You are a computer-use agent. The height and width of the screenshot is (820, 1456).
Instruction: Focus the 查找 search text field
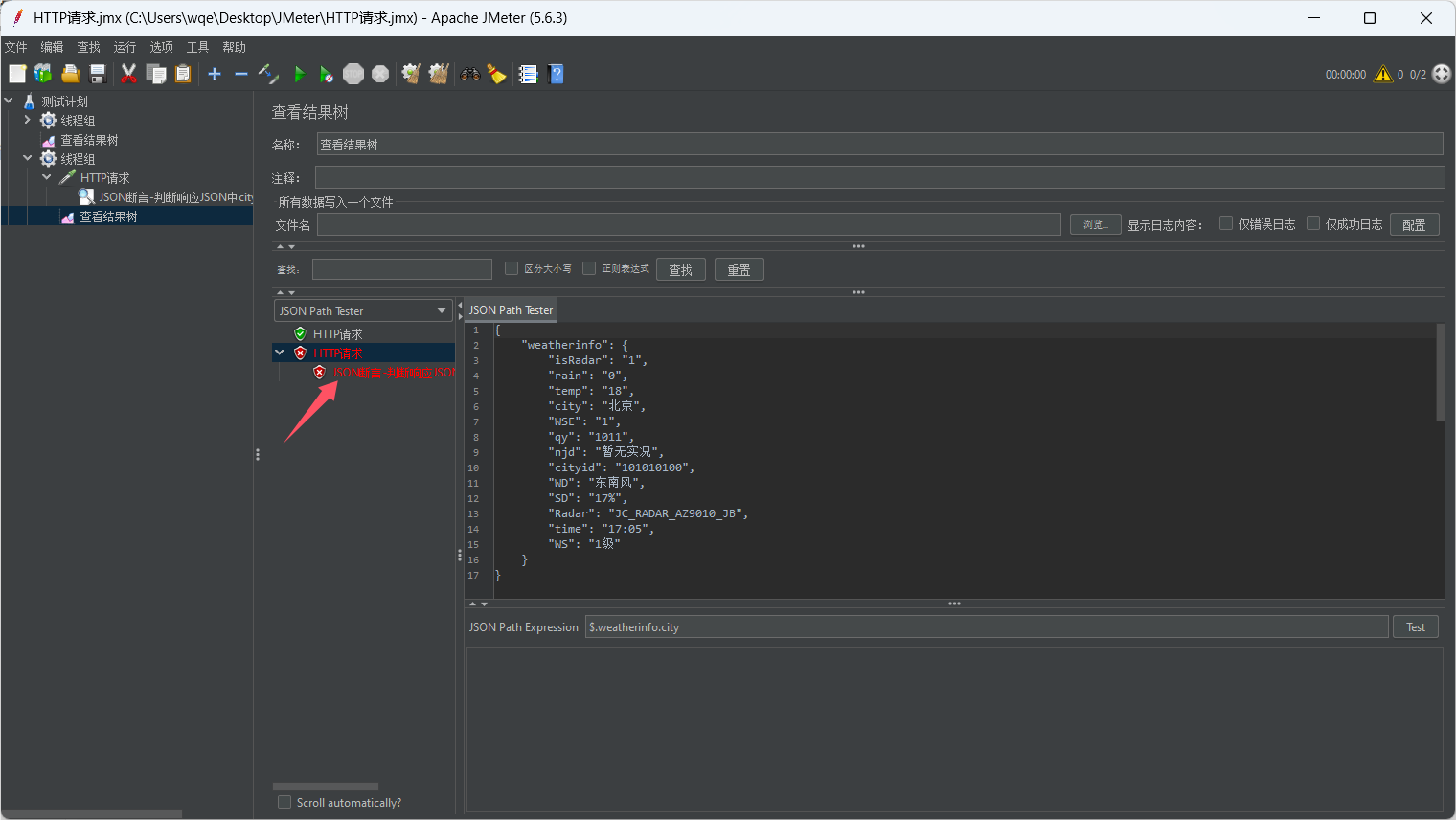pyautogui.click(x=401, y=269)
